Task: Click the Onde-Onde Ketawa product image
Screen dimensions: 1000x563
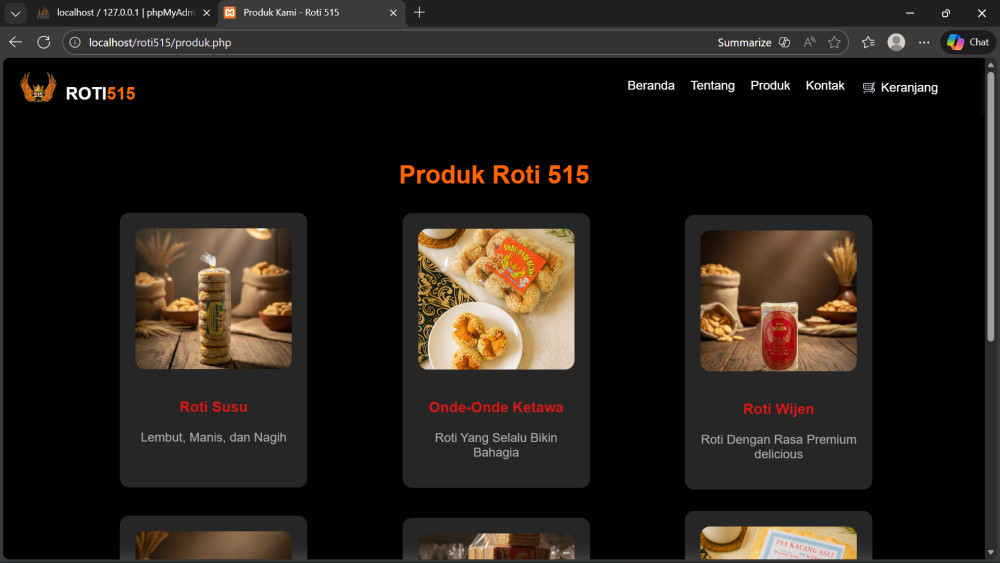Action: tap(496, 299)
